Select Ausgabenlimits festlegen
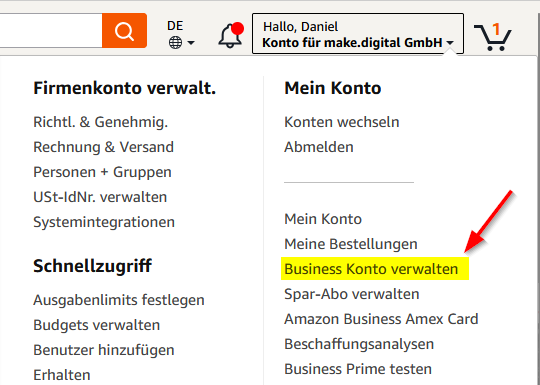The image size is (540, 385). point(119,300)
